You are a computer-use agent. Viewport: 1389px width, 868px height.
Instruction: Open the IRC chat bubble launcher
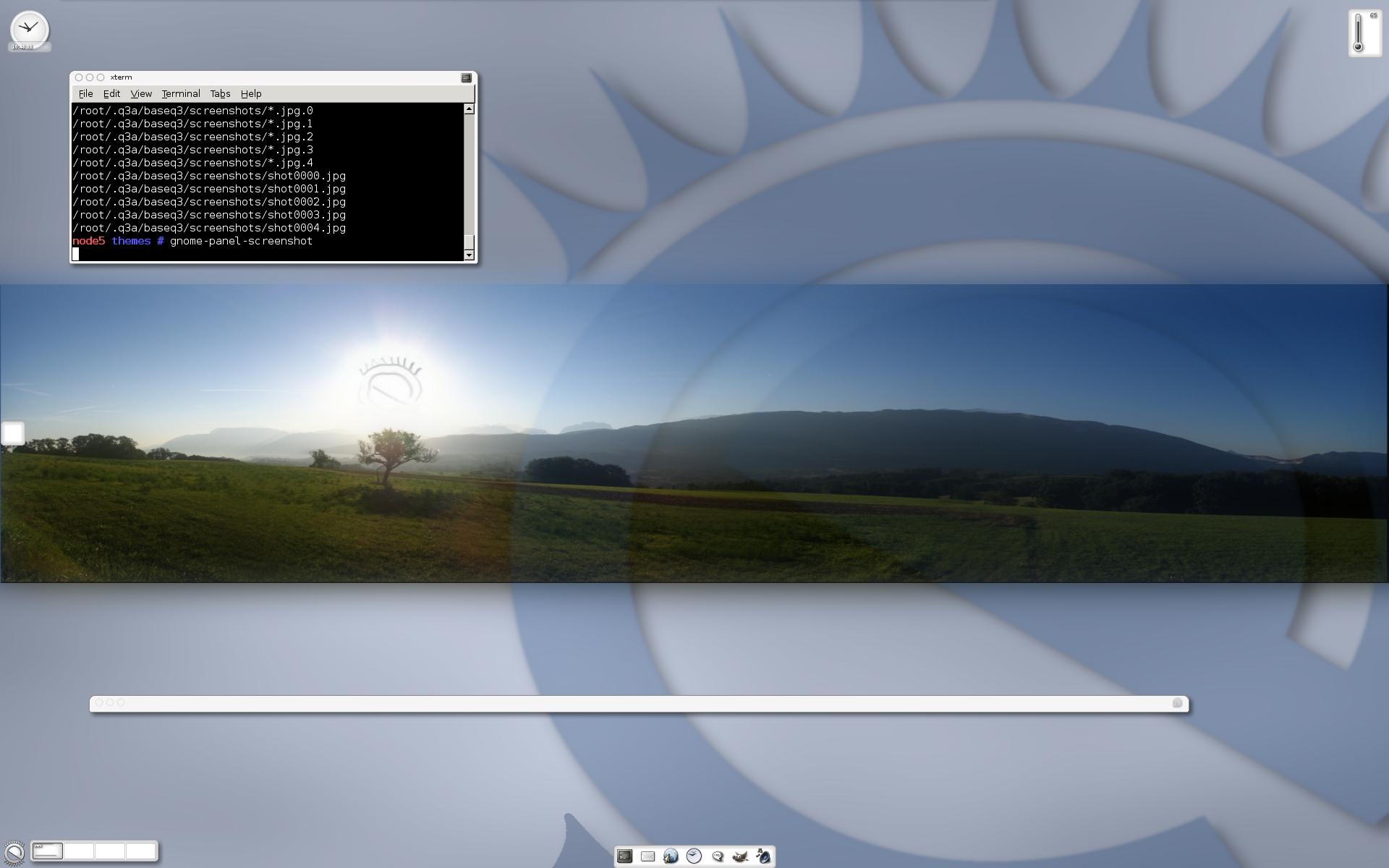(x=717, y=856)
